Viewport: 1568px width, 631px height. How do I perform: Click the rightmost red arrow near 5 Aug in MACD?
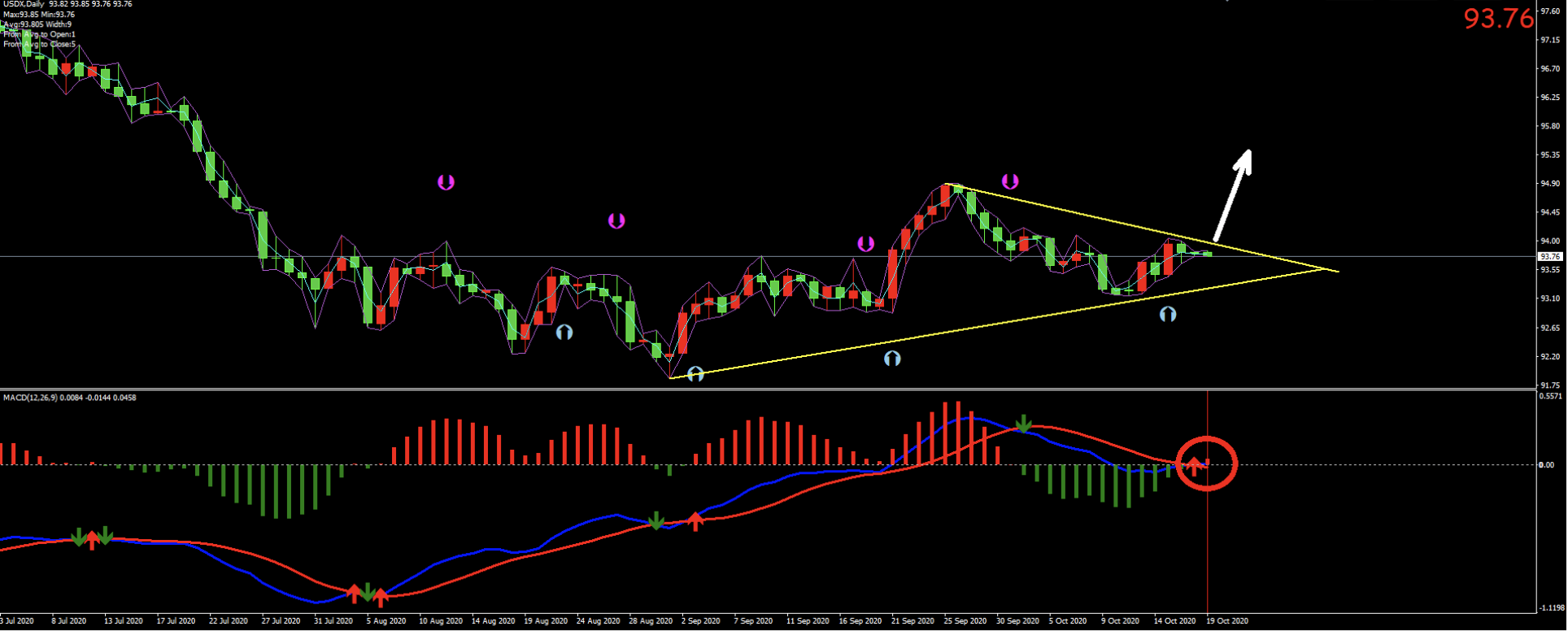coord(381,598)
